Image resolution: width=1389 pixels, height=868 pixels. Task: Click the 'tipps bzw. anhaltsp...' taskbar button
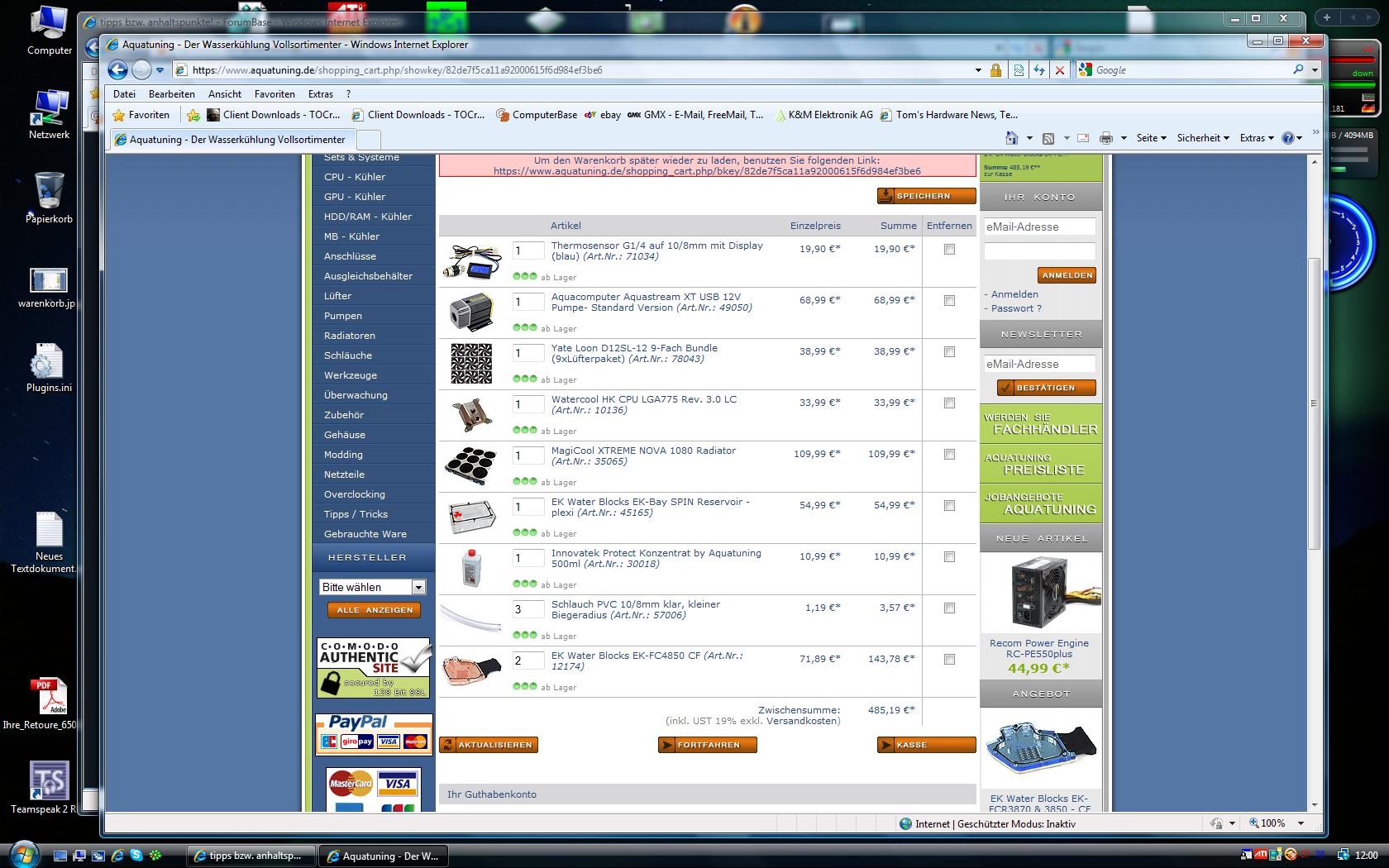coord(252,856)
